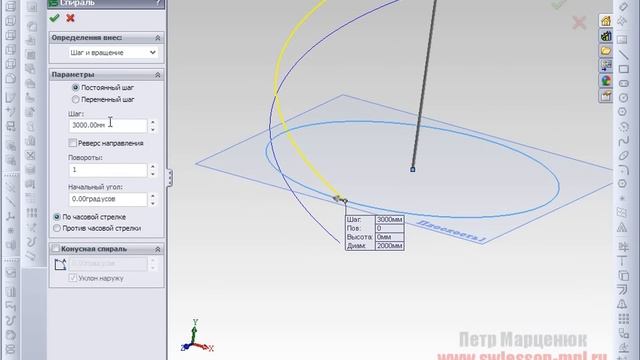Select the Slot sketch tool
This screenshot has width=640, height=360.
click(x=623, y=83)
